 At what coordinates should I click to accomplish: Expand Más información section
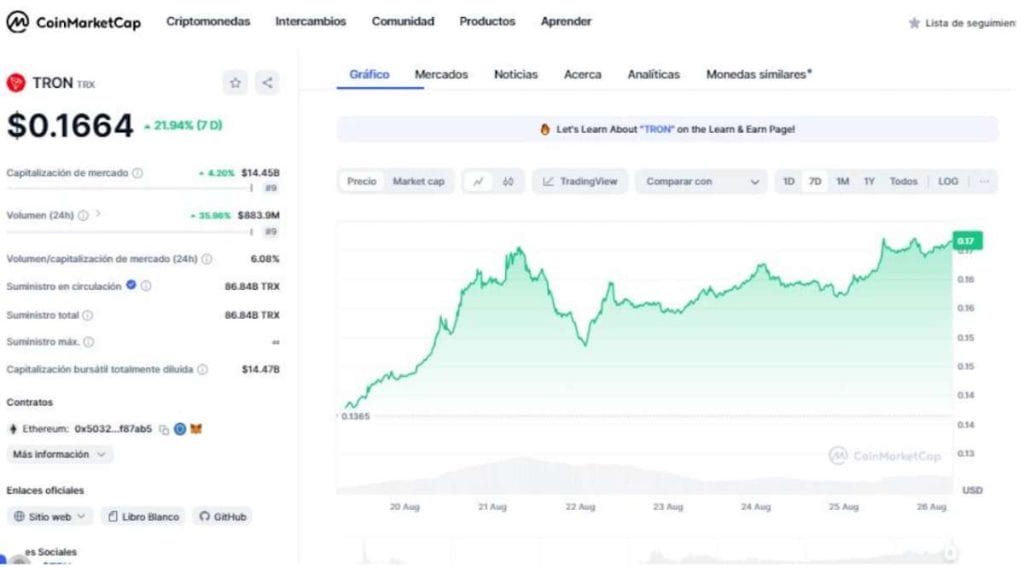click(59, 454)
